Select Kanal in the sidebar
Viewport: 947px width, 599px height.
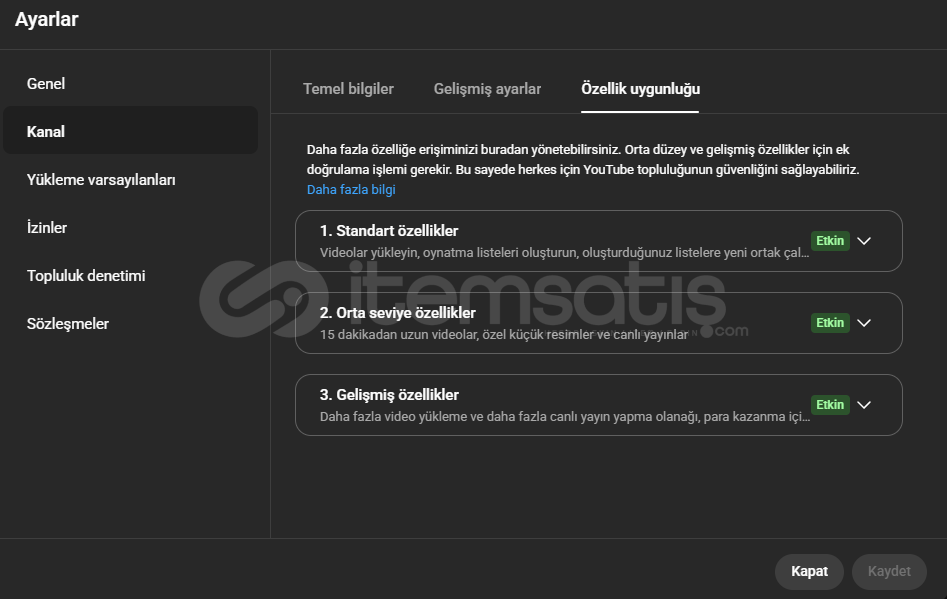pos(130,131)
